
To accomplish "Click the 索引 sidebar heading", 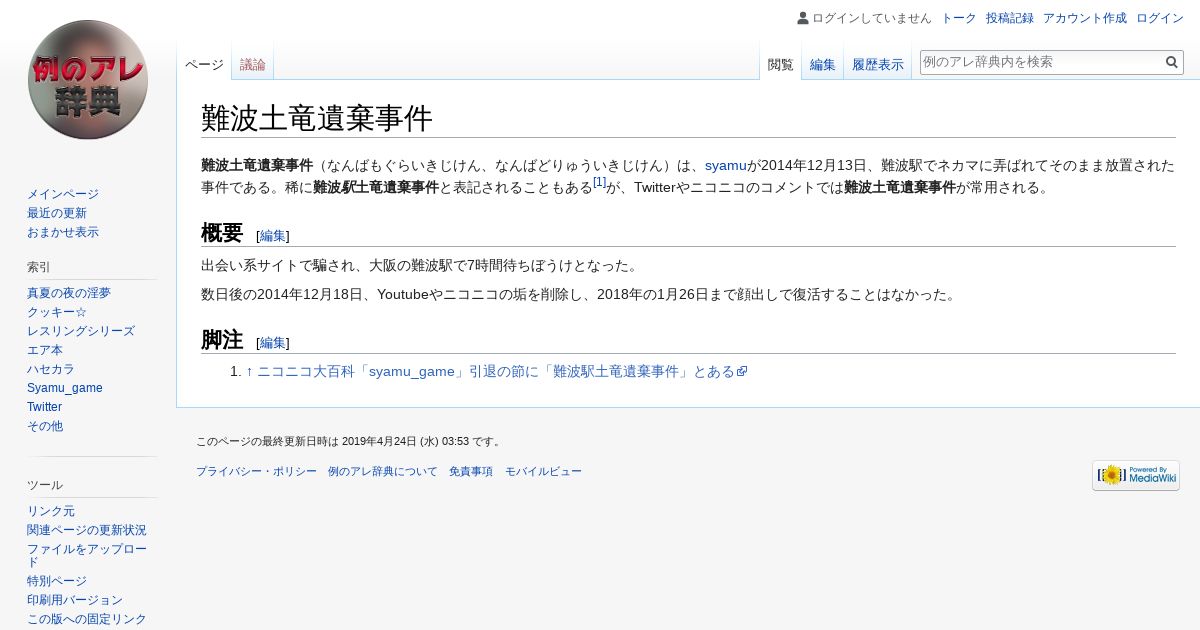I will pos(39,267).
